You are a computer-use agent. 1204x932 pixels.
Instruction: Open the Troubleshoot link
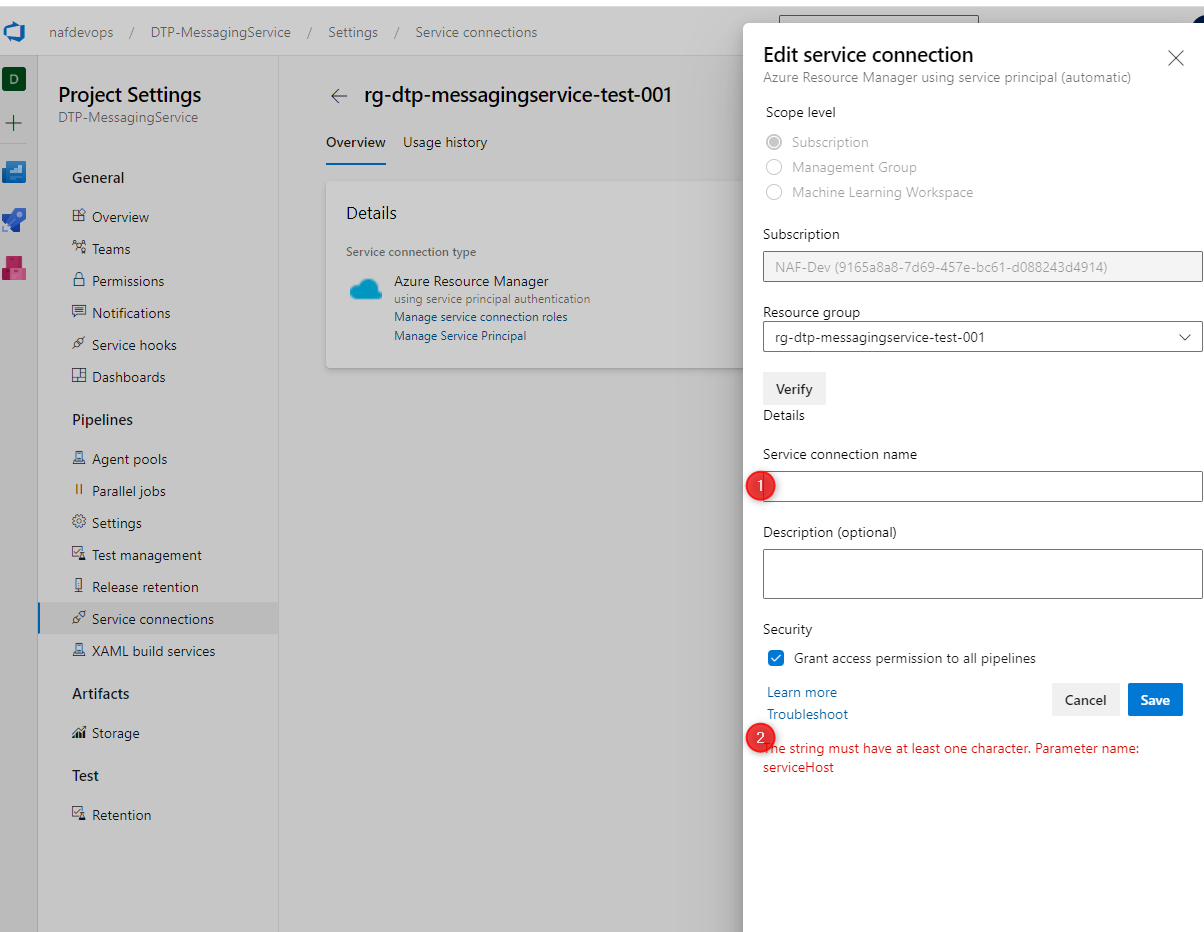(x=807, y=714)
